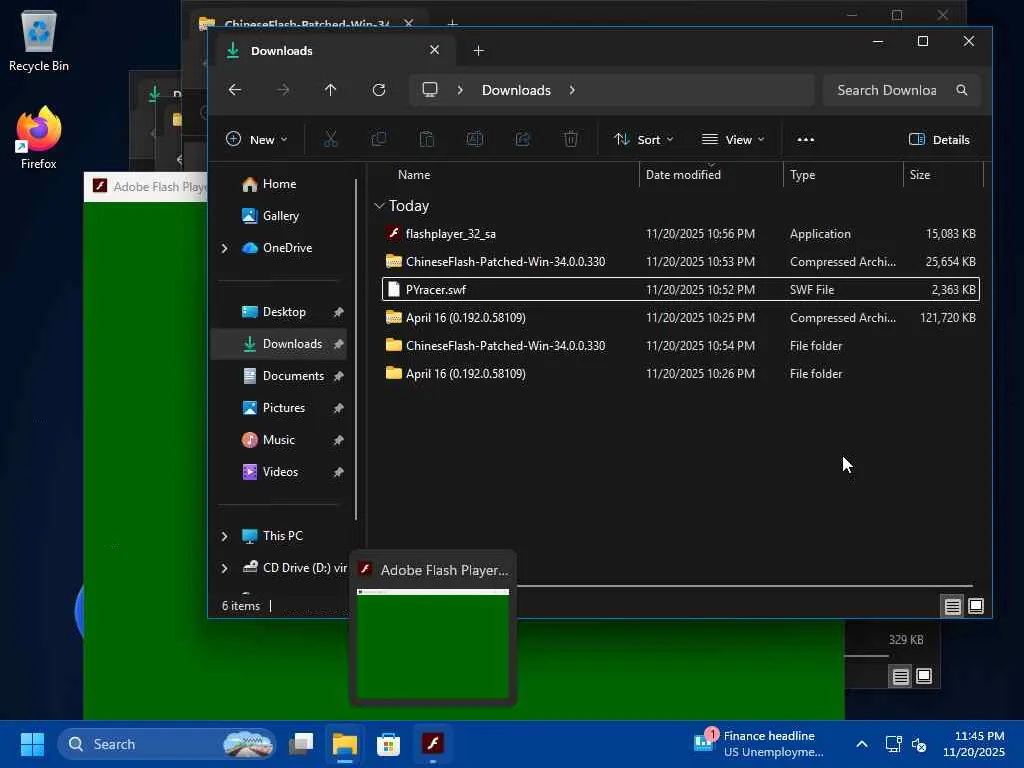
Task: Open the Sort dropdown
Action: point(644,139)
